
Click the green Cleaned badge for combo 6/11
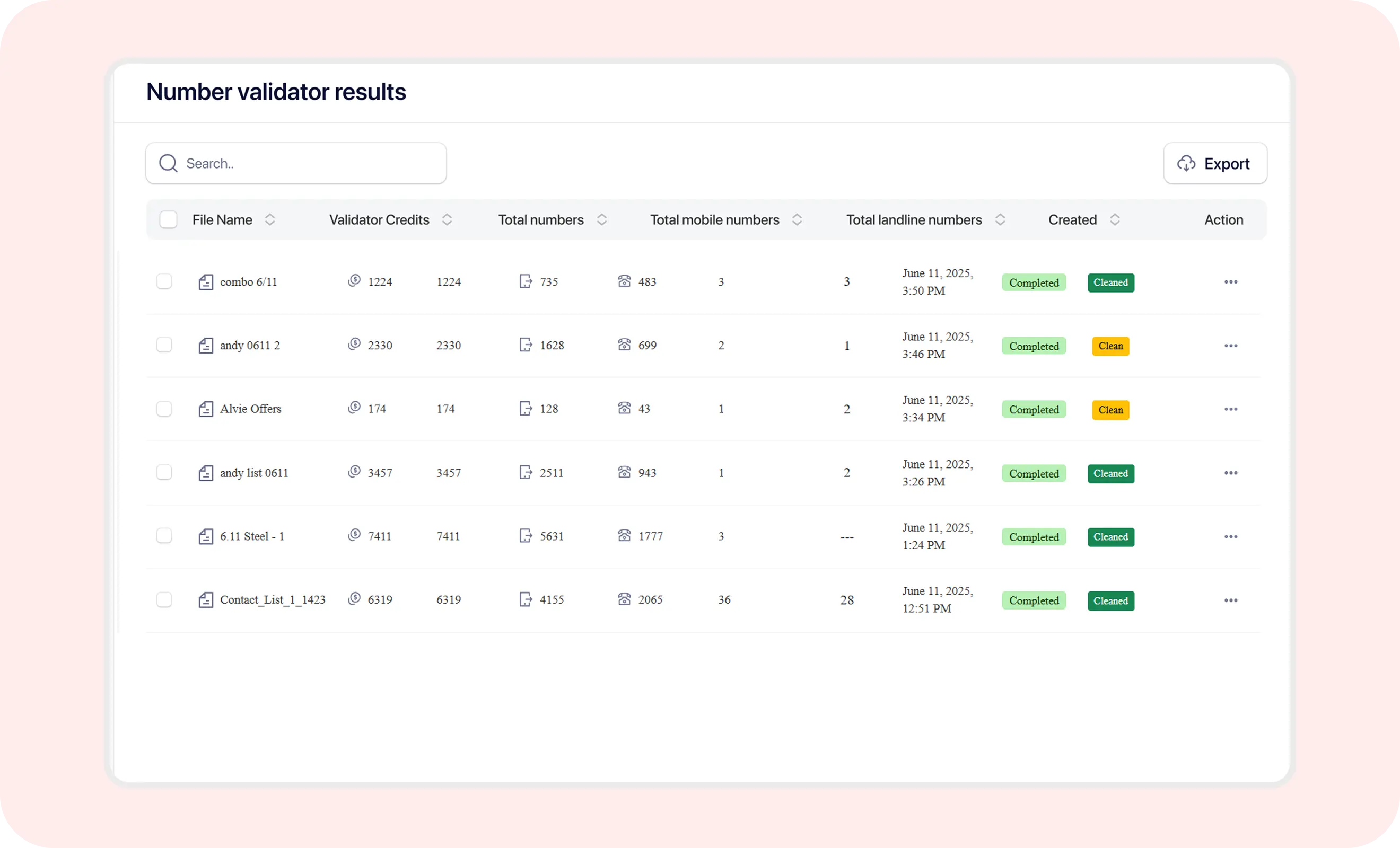[x=1110, y=283]
